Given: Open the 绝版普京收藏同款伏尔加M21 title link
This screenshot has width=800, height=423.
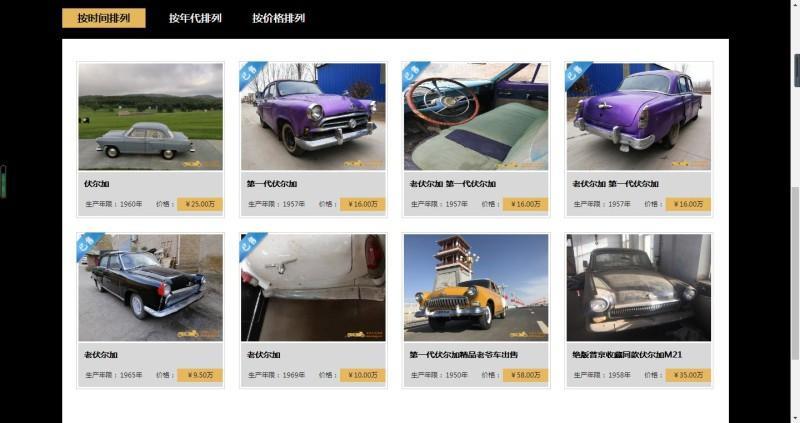Looking at the screenshot, I should [627, 354].
